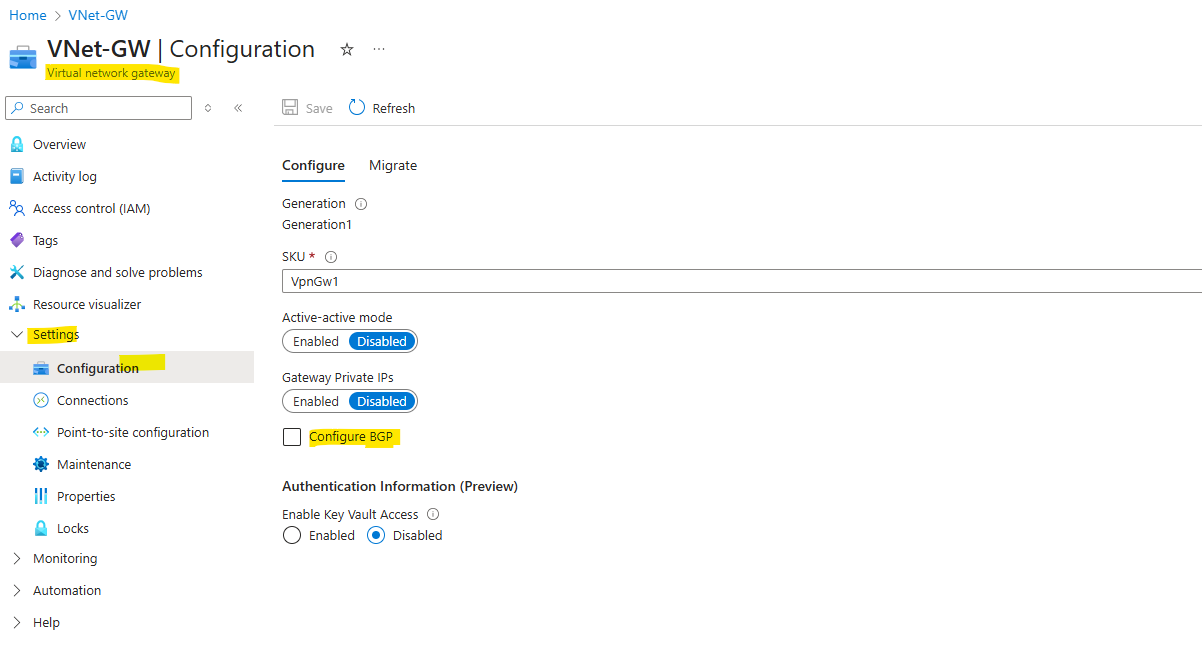Expand the Help section
Viewport: 1202px width, 656px height.
coord(16,622)
